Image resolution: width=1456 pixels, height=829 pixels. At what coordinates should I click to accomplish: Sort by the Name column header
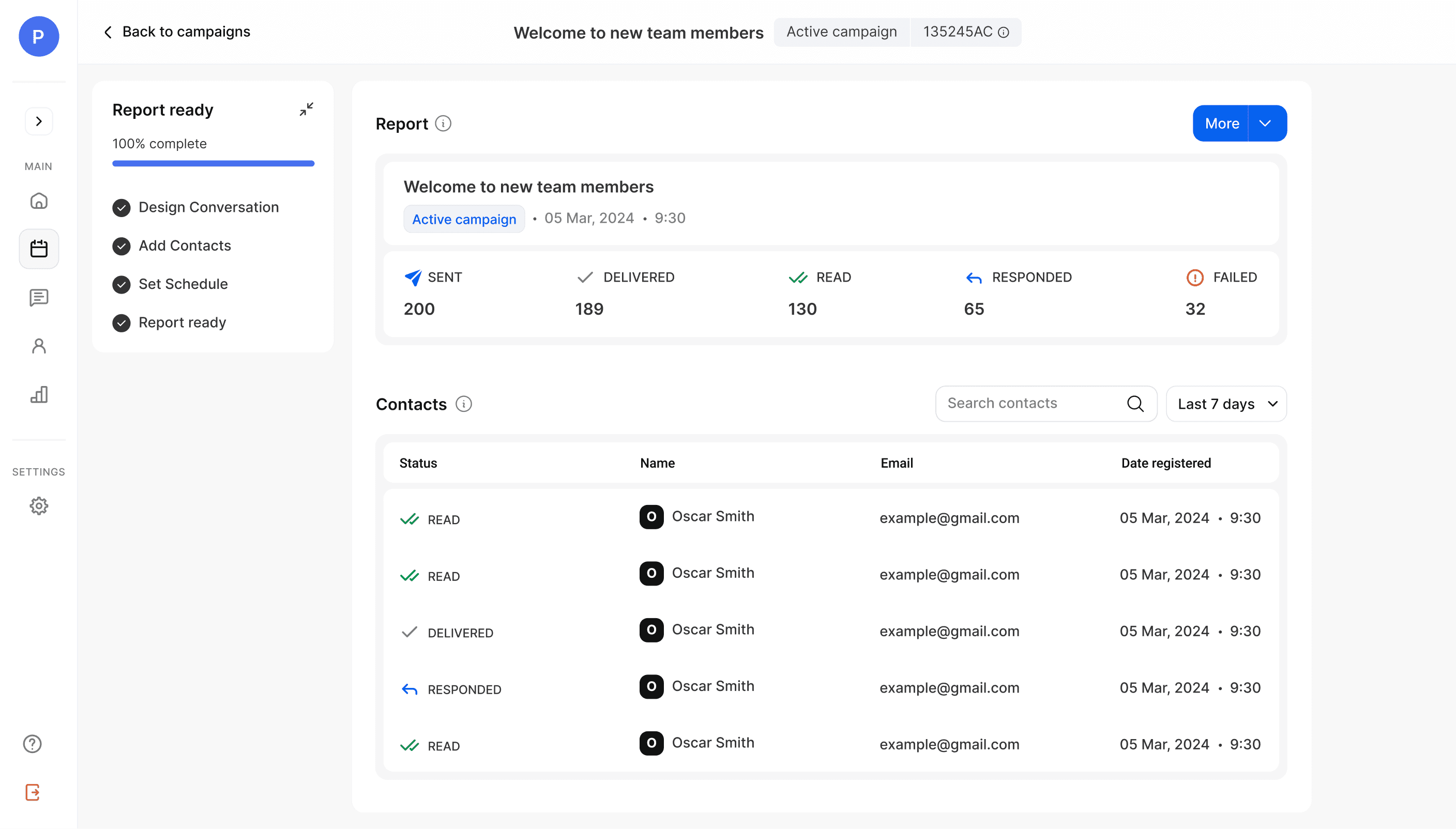click(657, 463)
